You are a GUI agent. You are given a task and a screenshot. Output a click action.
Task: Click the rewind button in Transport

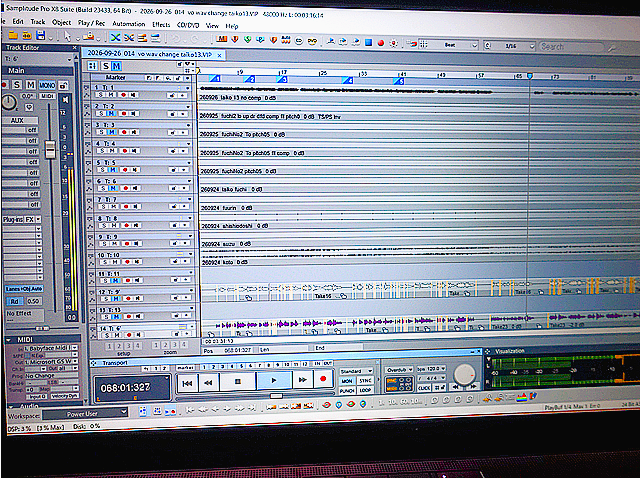[208, 382]
